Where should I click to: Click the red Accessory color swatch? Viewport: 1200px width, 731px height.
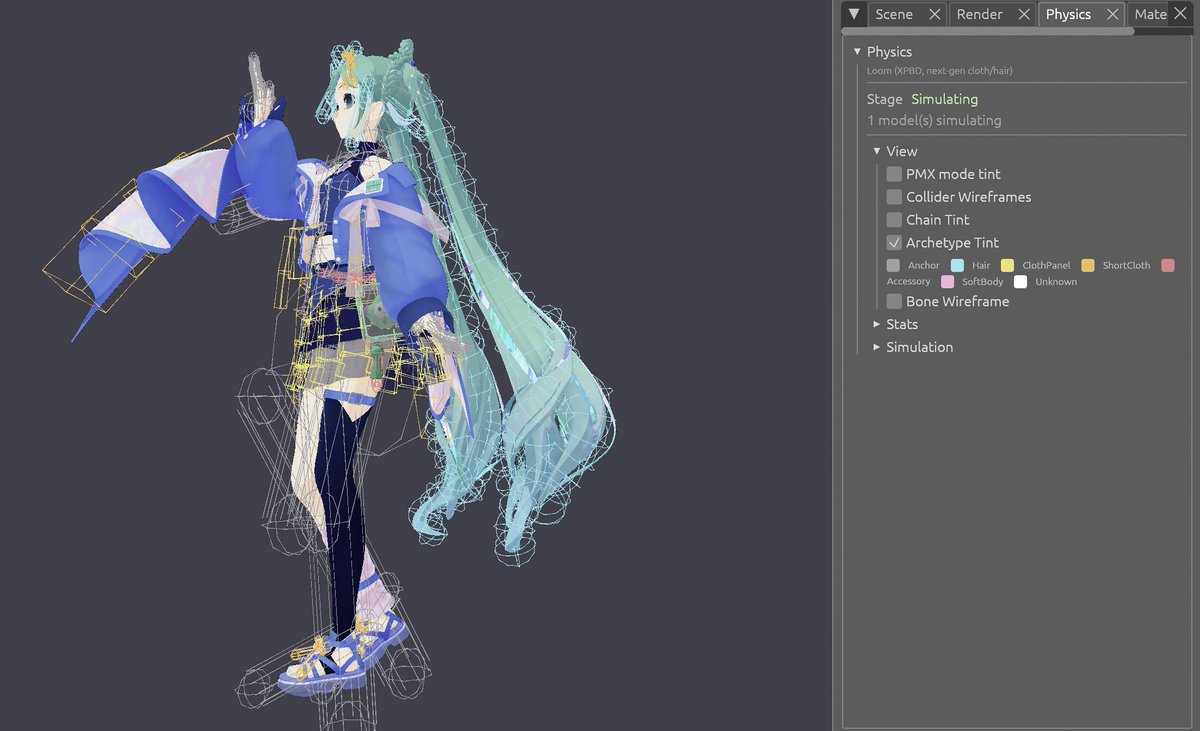[1167, 265]
